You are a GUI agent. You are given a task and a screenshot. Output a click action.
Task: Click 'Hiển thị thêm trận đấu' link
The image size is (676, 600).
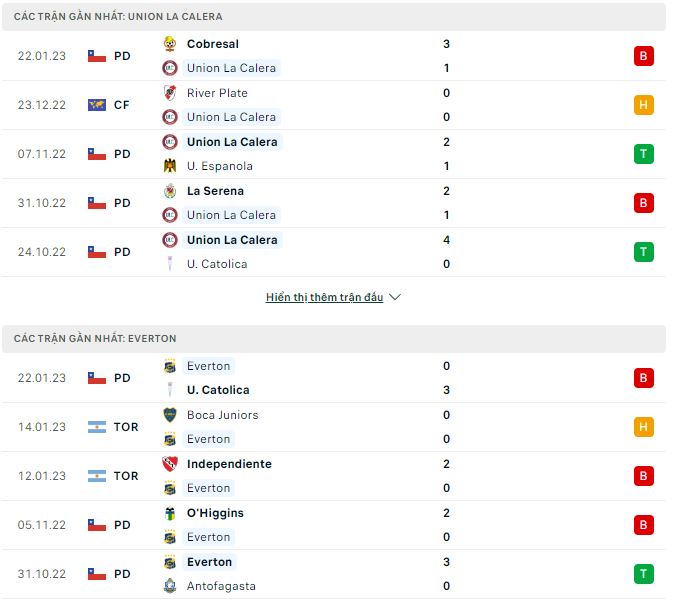[x=324, y=297]
